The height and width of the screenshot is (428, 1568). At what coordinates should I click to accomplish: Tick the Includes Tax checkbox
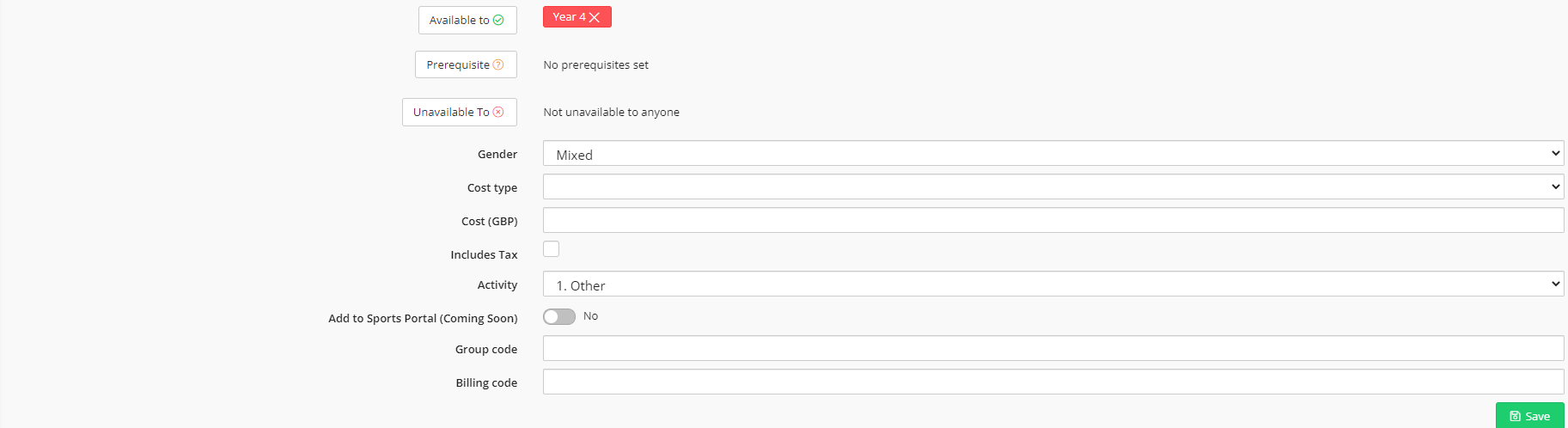coord(552,248)
